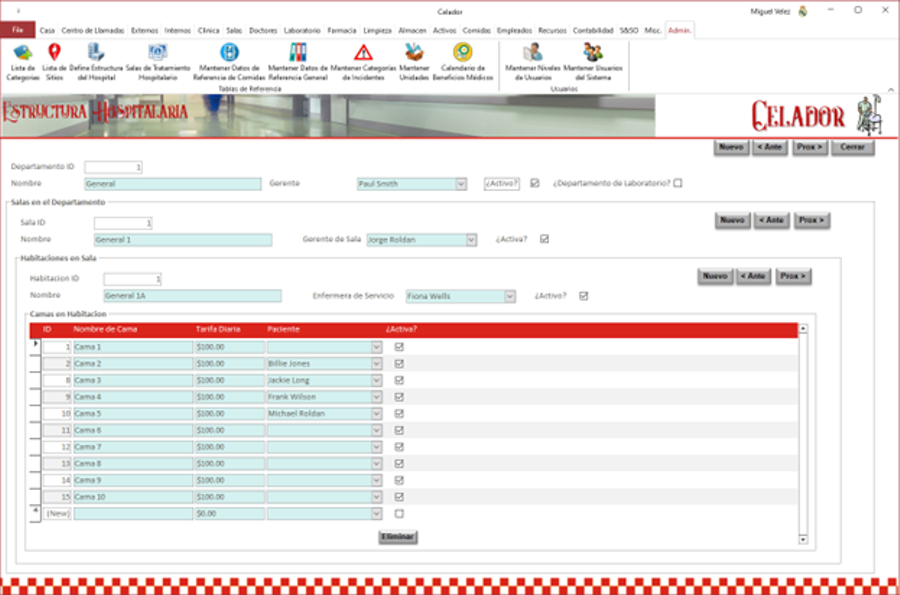Expand the Enfermera de Servicio dropdown
The image size is (900, 595).
(x=508, y=295)
